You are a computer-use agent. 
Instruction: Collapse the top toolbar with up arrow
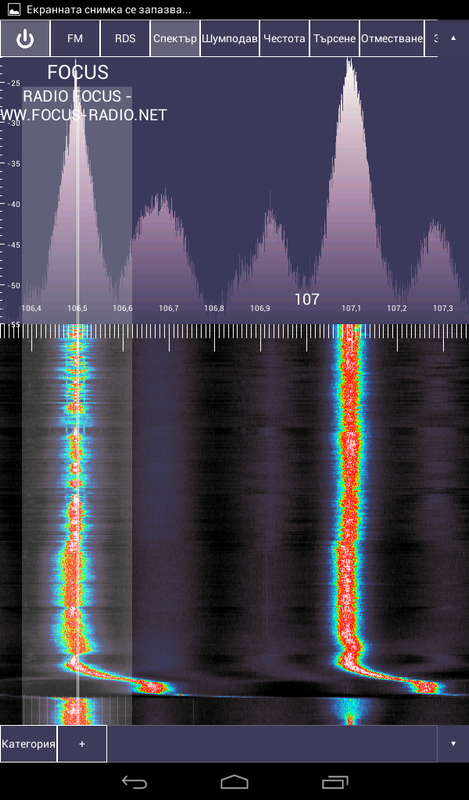pos(453,38)
